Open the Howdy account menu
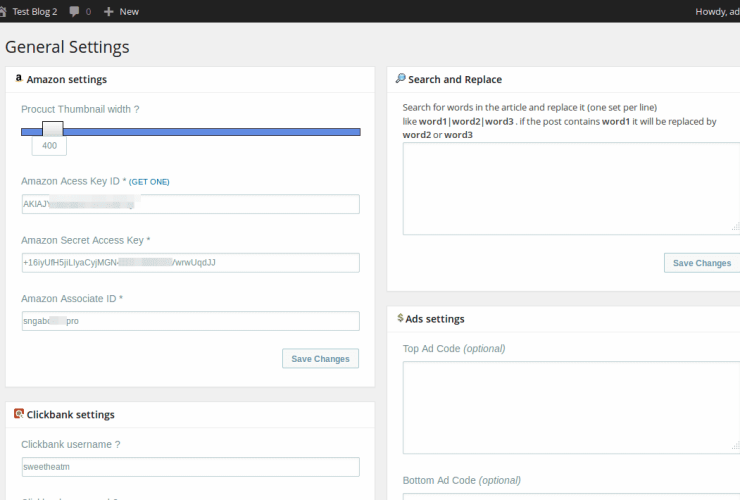740x500 pixels. tap(716, 11)
